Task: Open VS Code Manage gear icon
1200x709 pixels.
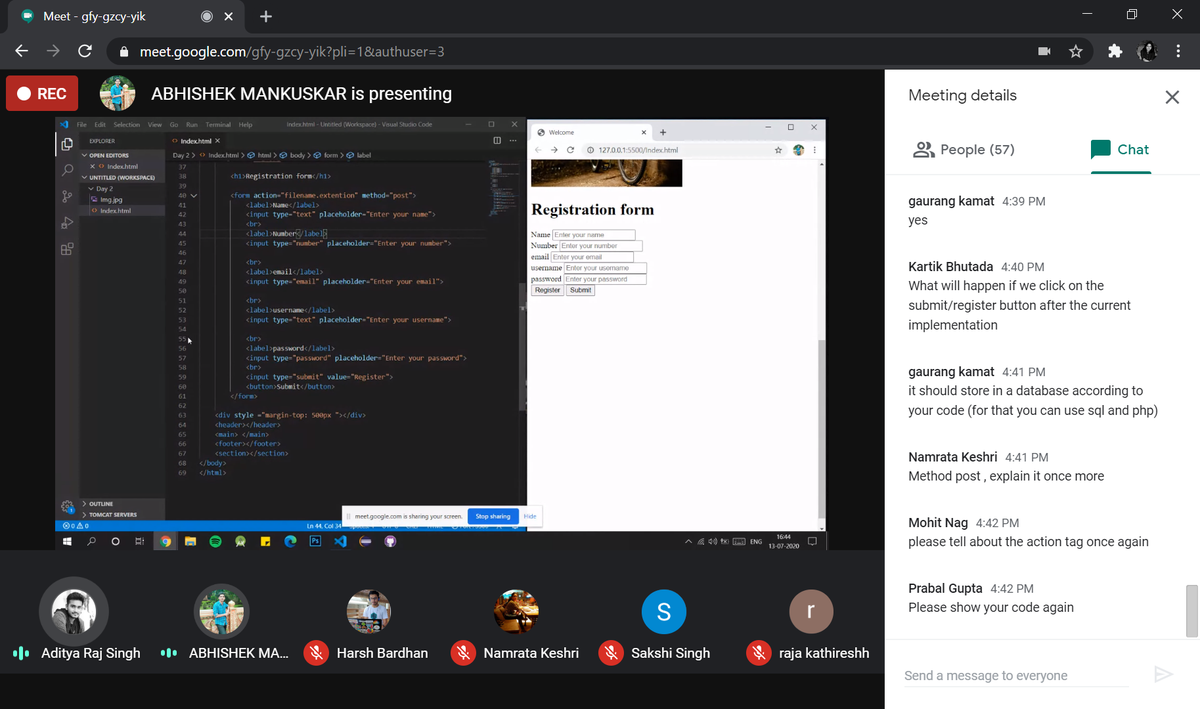Action: click(x=67, y=506)
